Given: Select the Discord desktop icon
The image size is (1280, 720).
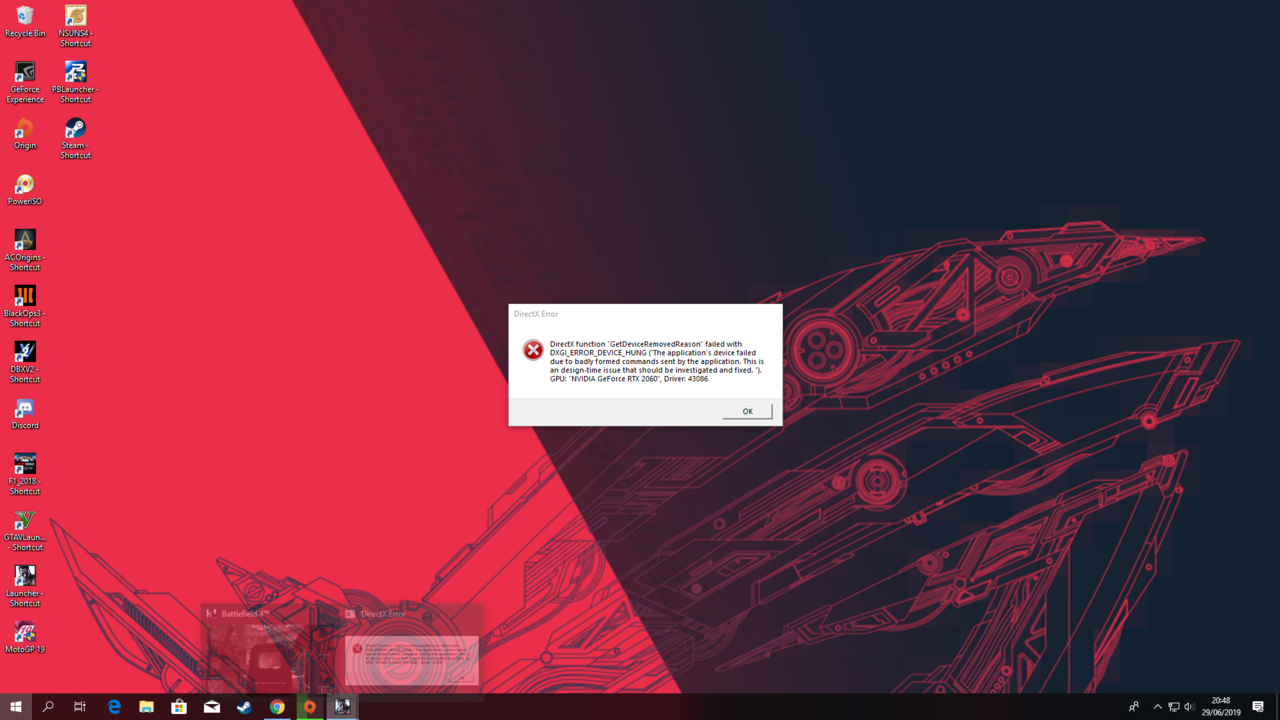Looking at the screenshot, I should click(25, 413).
